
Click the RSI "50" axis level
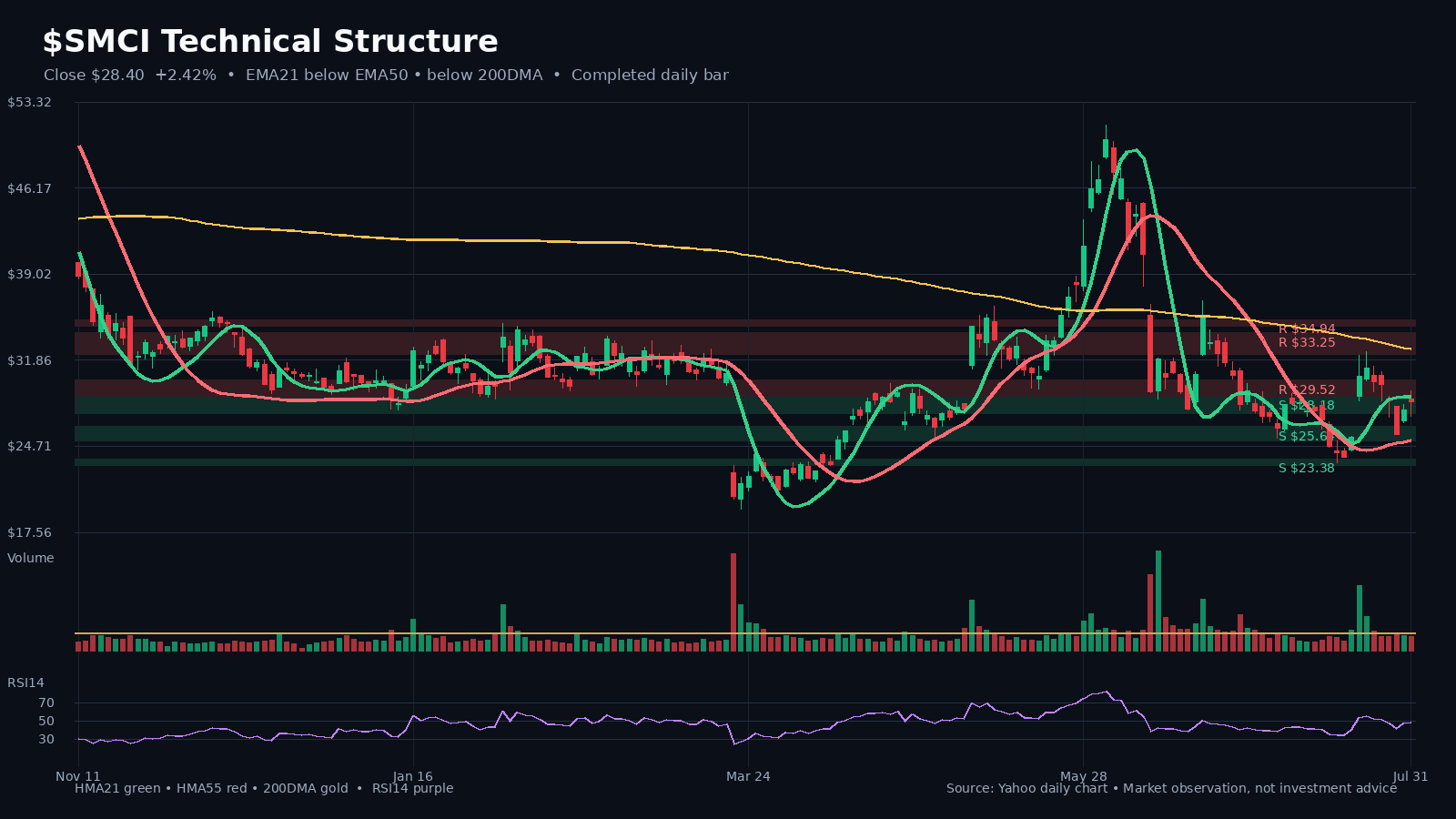coord(46,721)
